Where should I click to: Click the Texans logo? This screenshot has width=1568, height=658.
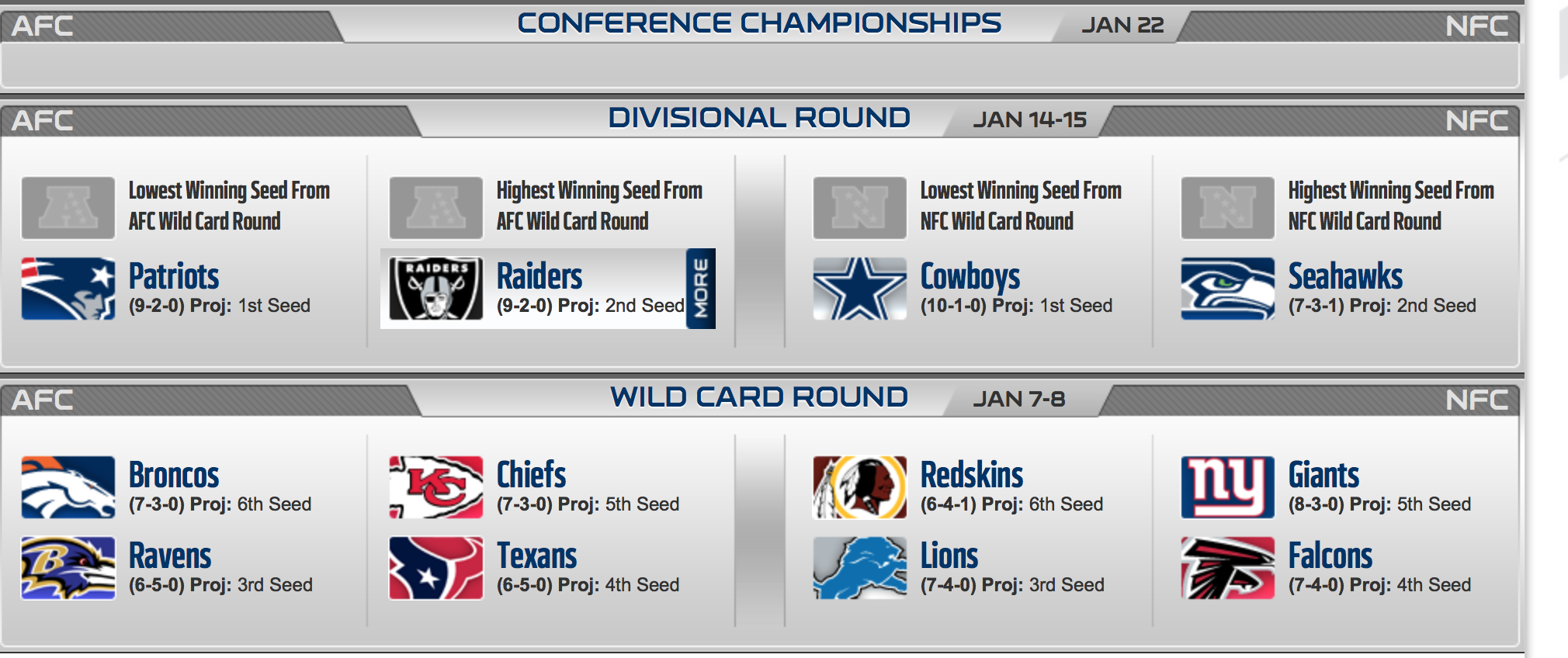point(436,568)
